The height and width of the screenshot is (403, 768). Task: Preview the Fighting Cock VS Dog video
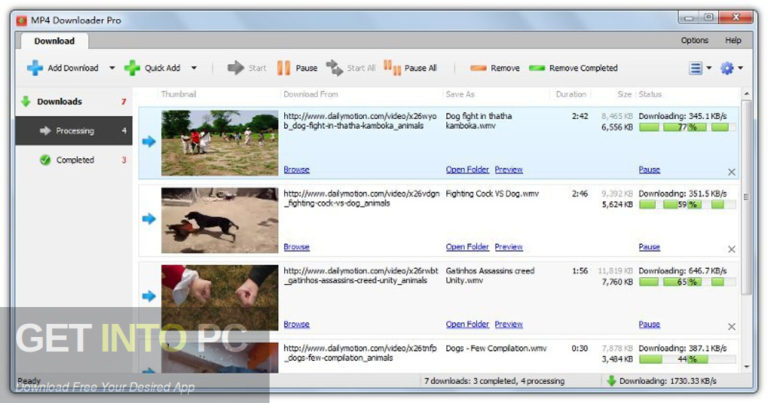508,247
